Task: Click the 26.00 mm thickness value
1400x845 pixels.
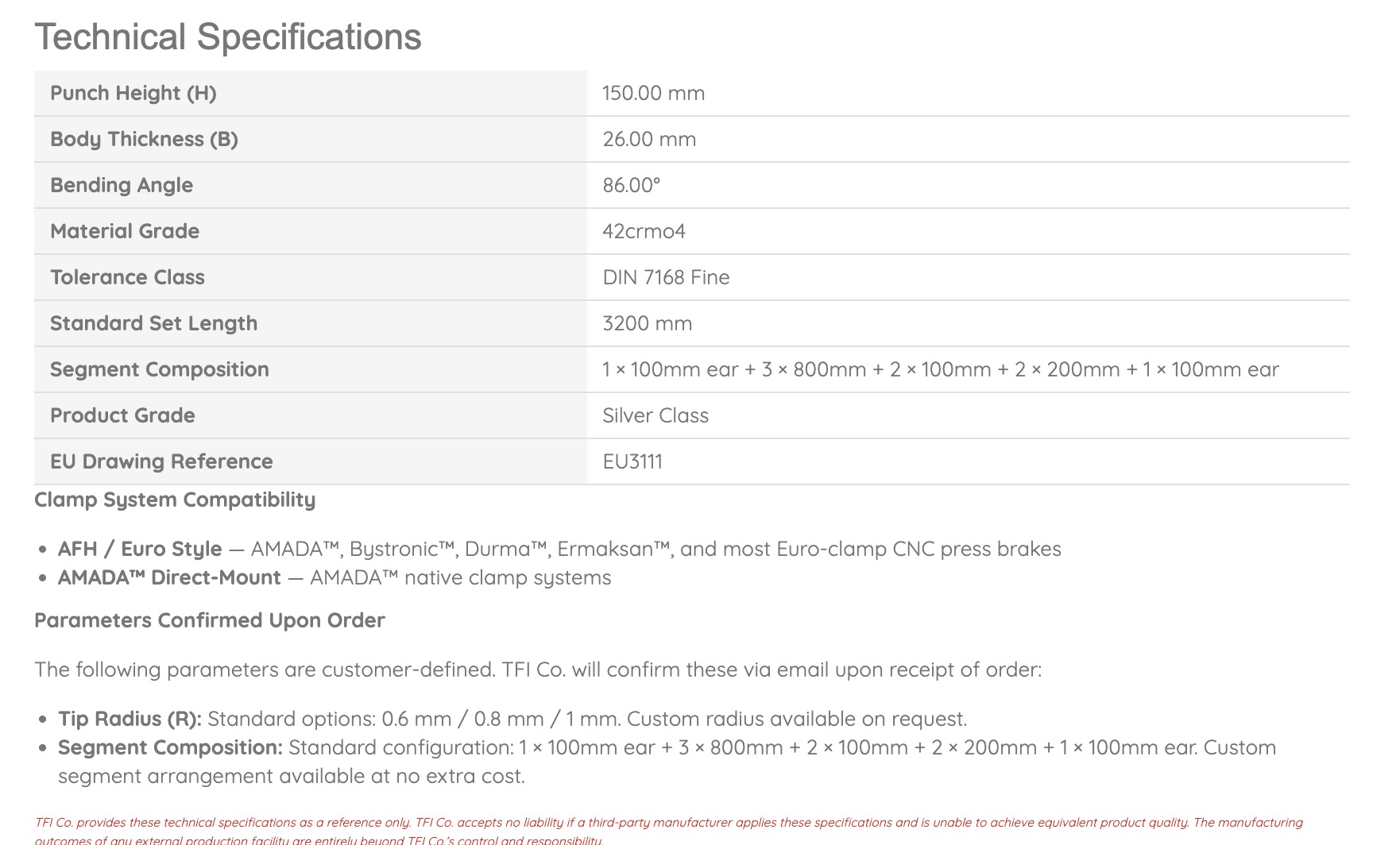Action: (x=648, y=139)
